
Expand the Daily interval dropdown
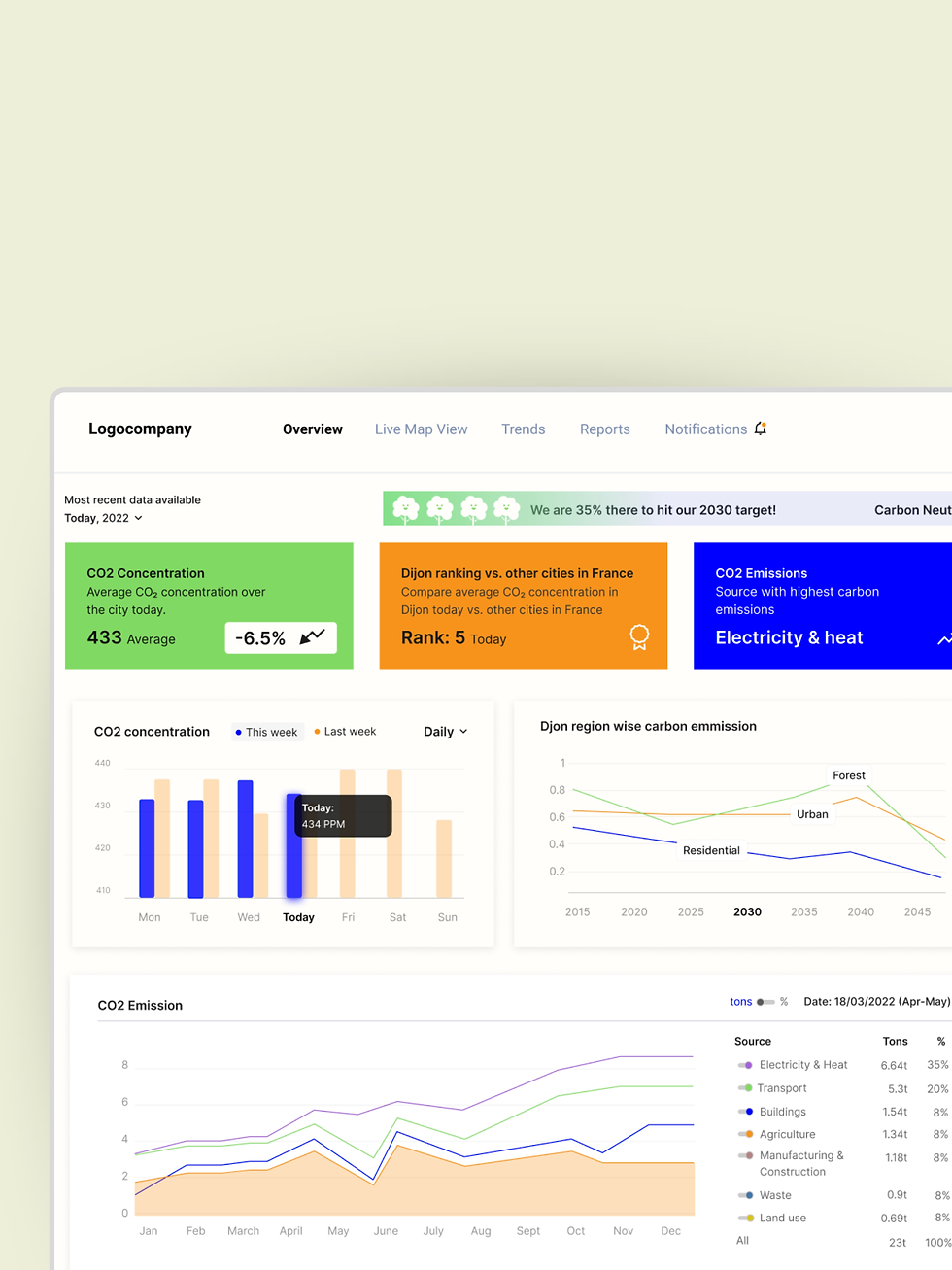point(446,732)
